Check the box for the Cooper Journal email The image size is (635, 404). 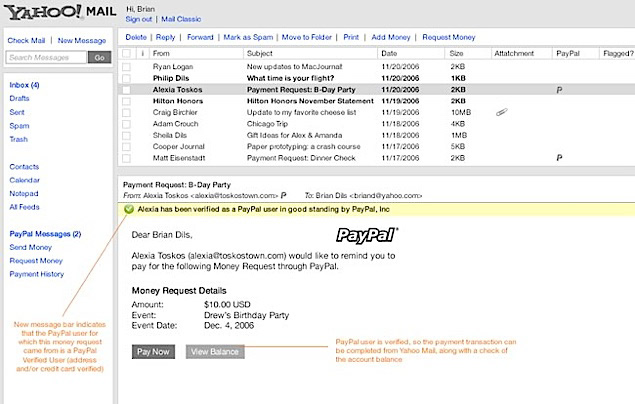126,147
